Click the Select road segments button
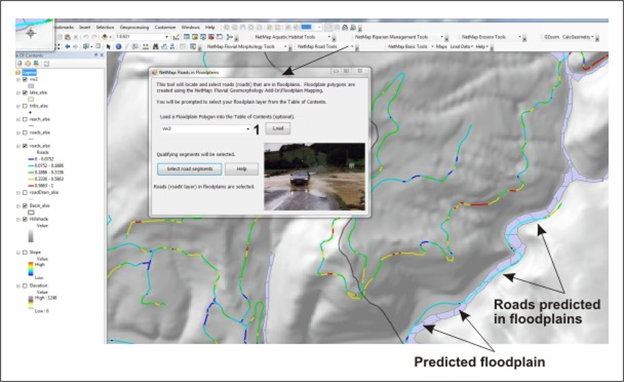The height and width of the screenshot is (382, 624). [x=189, y=169]
